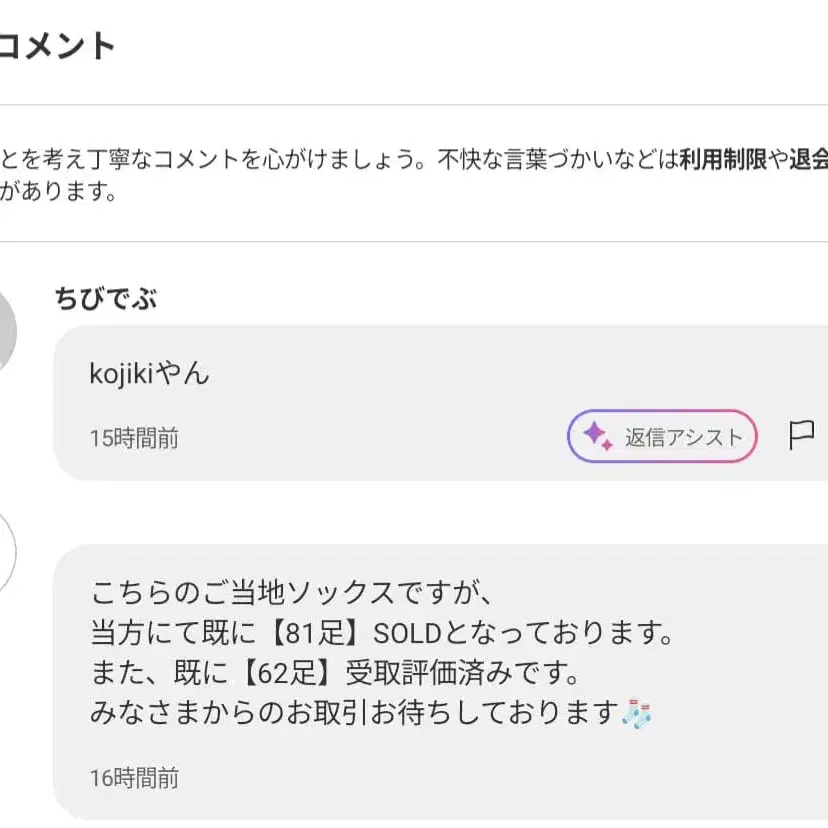828x828 pixels.
Task: Select the kojikiやん comment text
Action: tap(149, 374)
